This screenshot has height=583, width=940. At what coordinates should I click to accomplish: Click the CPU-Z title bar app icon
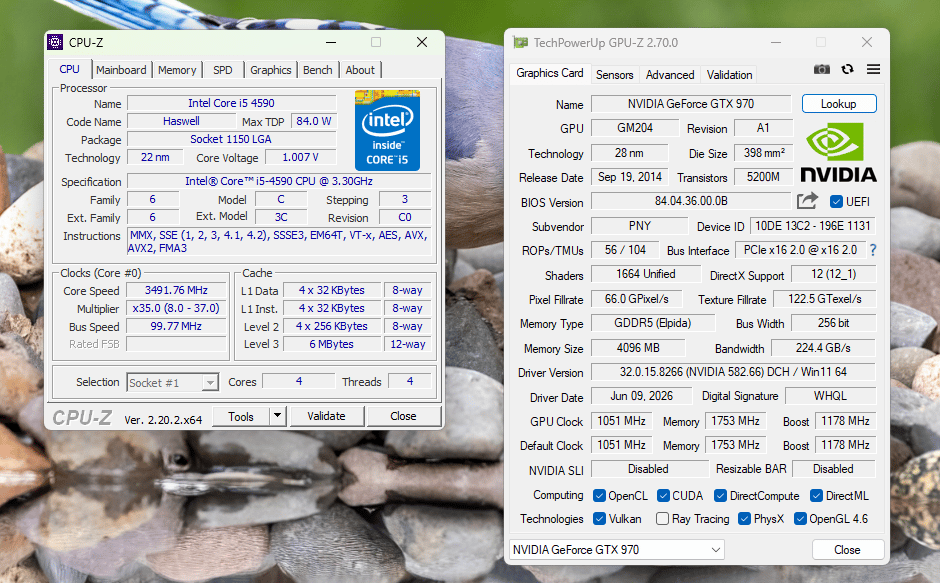[x=55, y=42]
